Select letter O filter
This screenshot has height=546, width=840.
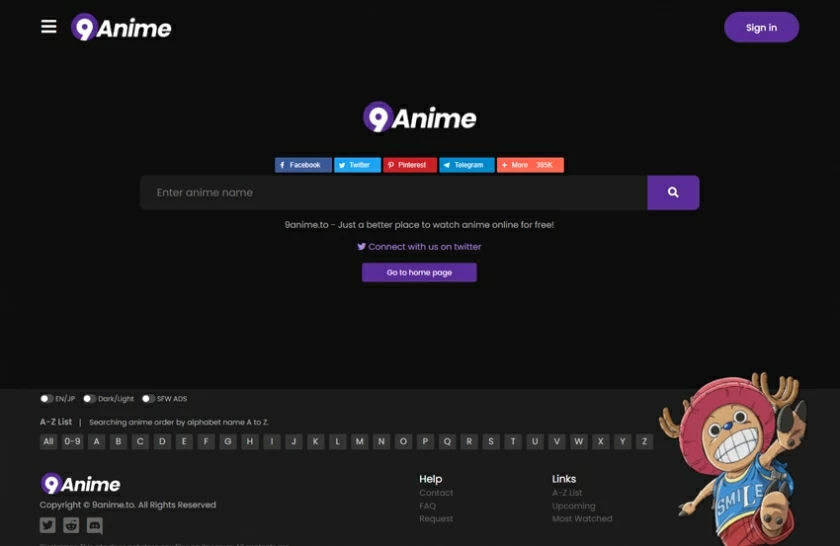(403, 442)
